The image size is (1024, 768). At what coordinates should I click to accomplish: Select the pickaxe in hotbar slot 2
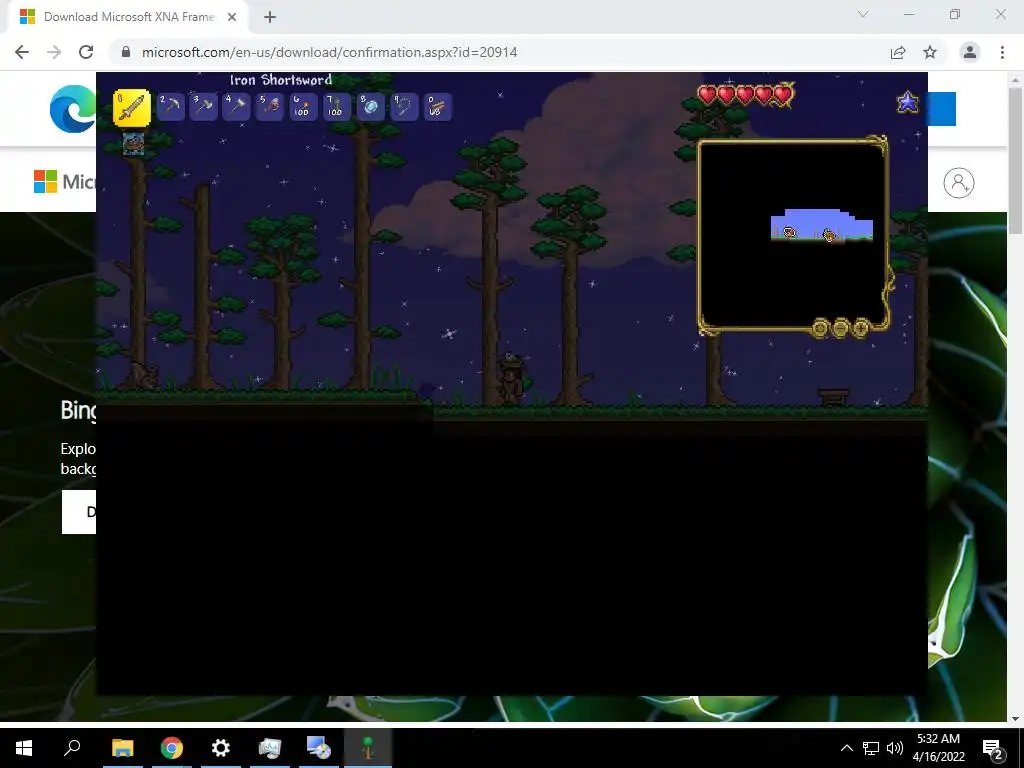pos(171,107)
